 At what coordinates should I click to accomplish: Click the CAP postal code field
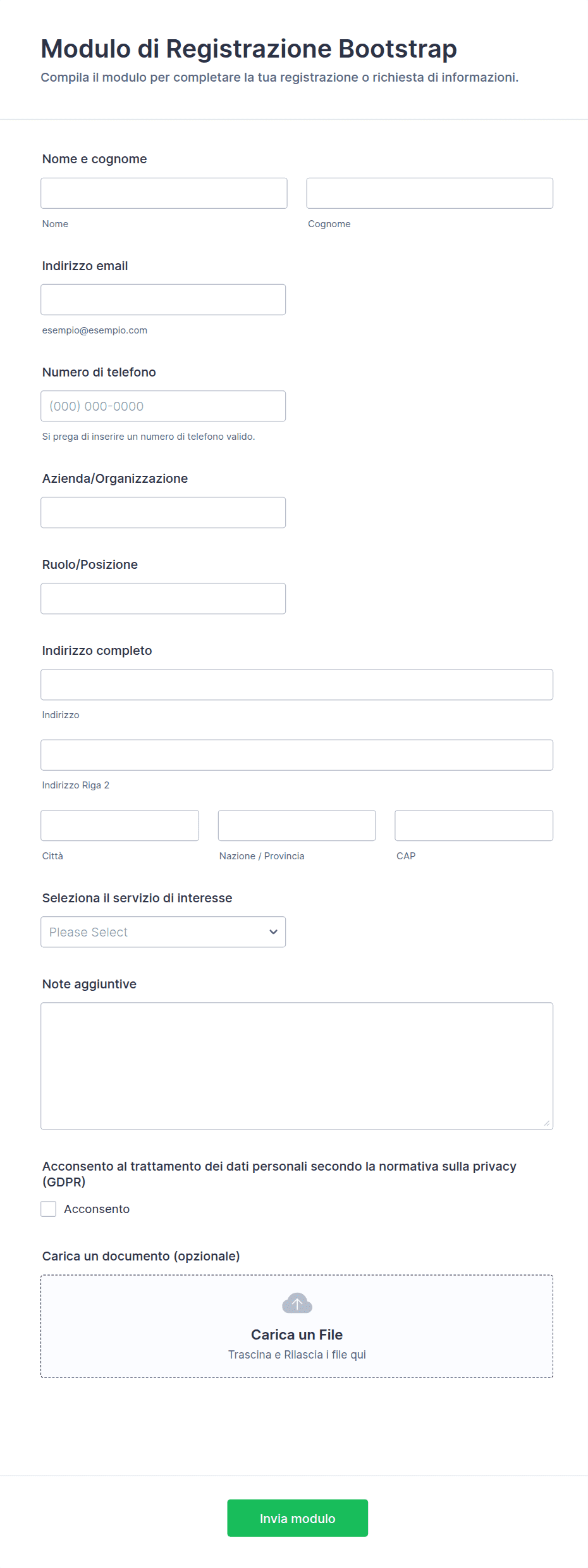click(x=474, y=825)
